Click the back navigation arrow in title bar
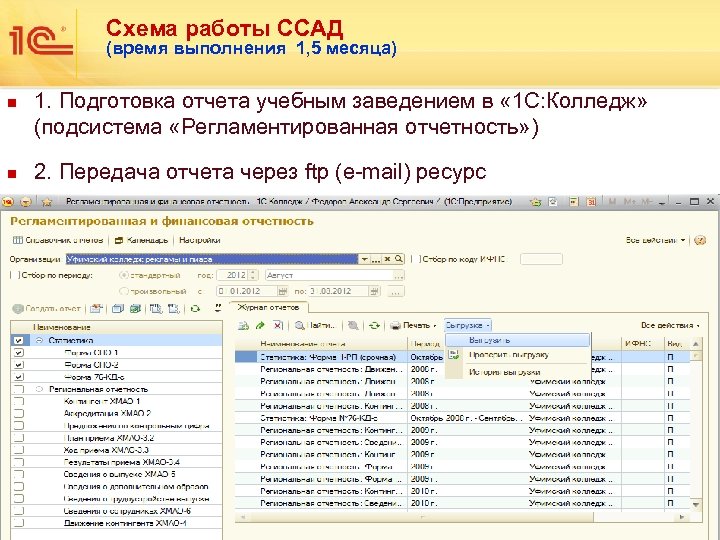Image resolution: width=720 pixels, height=540 pixels. click(26, 202)
